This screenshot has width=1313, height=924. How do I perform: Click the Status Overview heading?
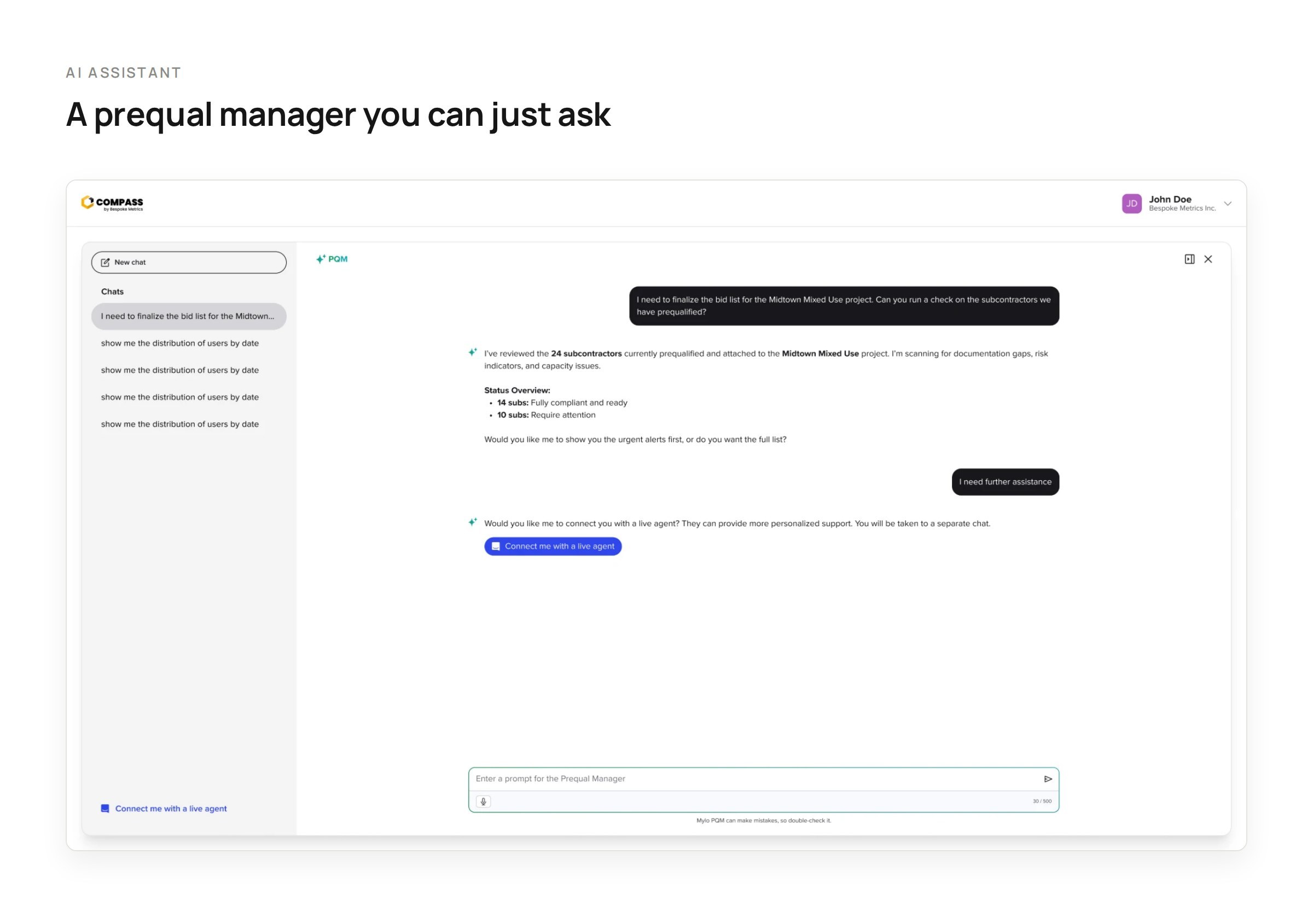(x=517, y=391)
